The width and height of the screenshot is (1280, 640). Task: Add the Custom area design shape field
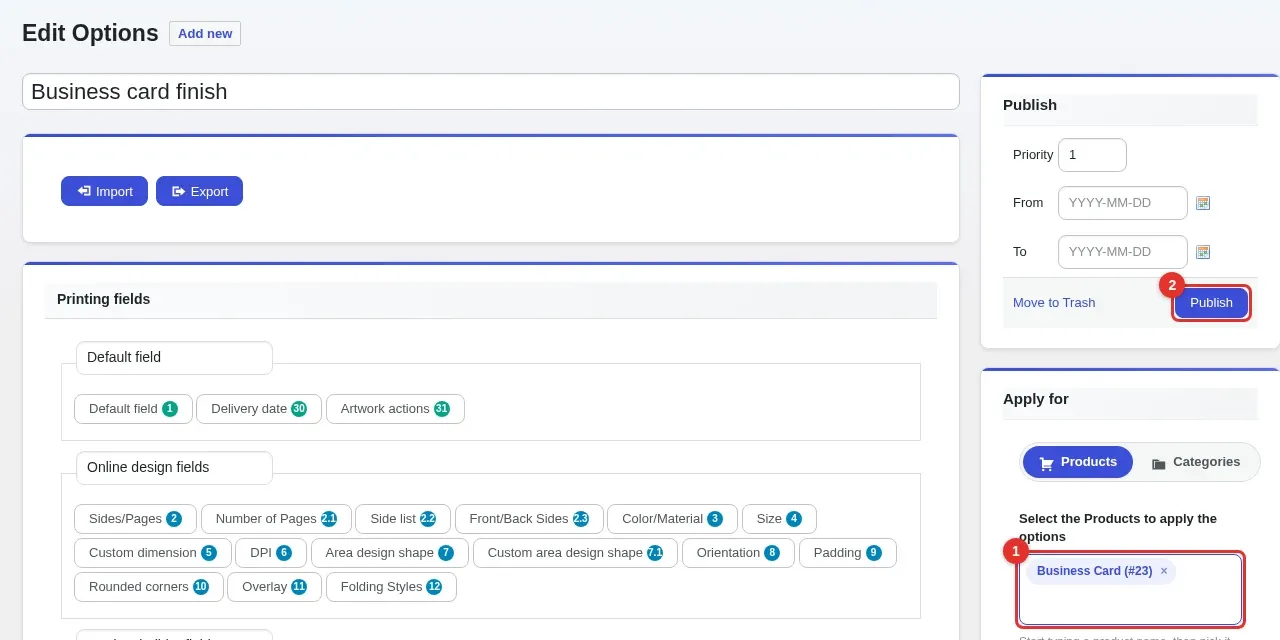tap(575, 553)
